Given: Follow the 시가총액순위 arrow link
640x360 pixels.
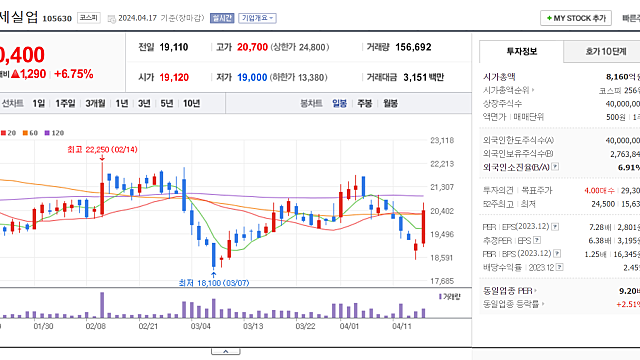Looking at the screenshot, I should [x=509, y=90].
